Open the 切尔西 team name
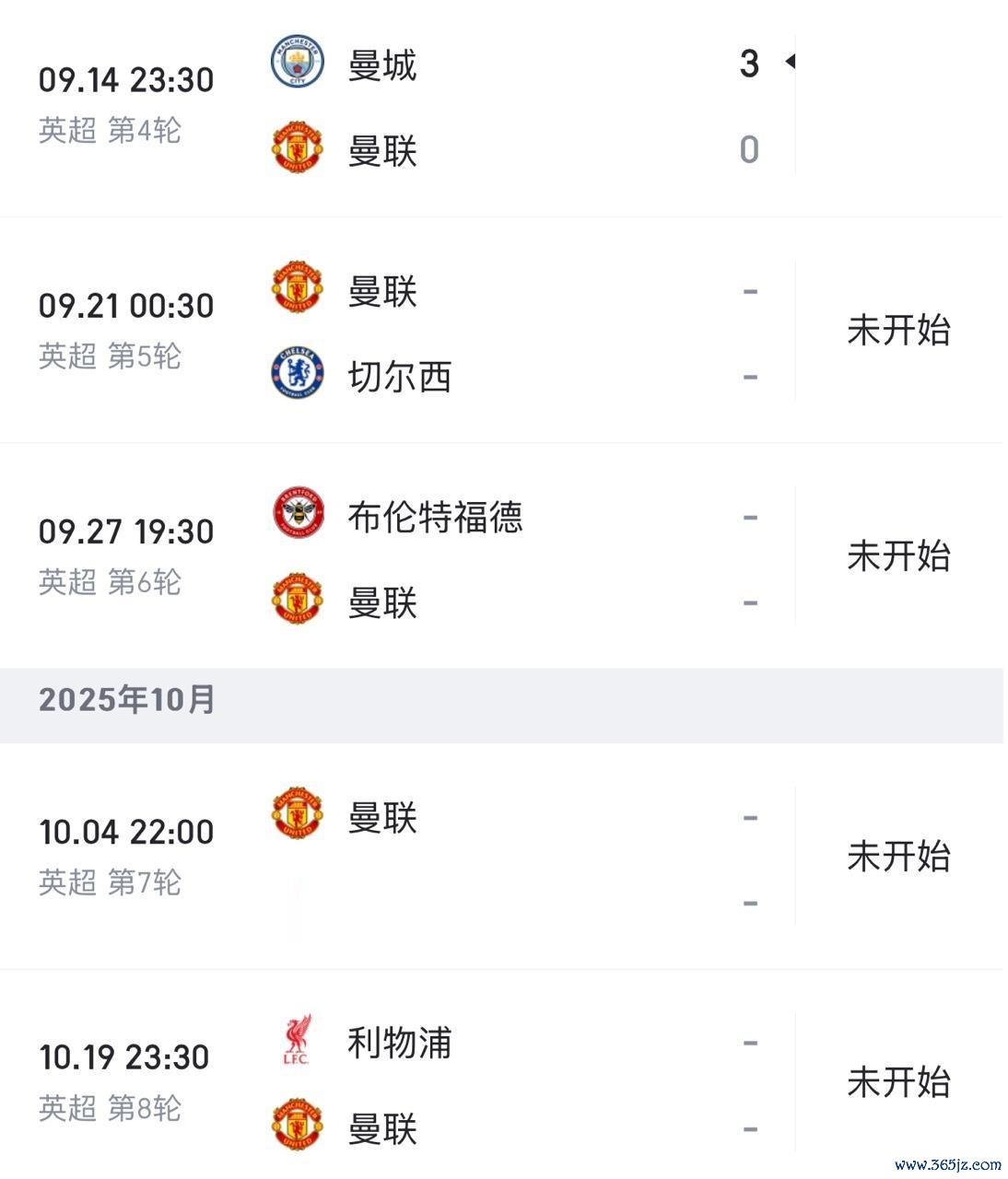 pos(399,377)
